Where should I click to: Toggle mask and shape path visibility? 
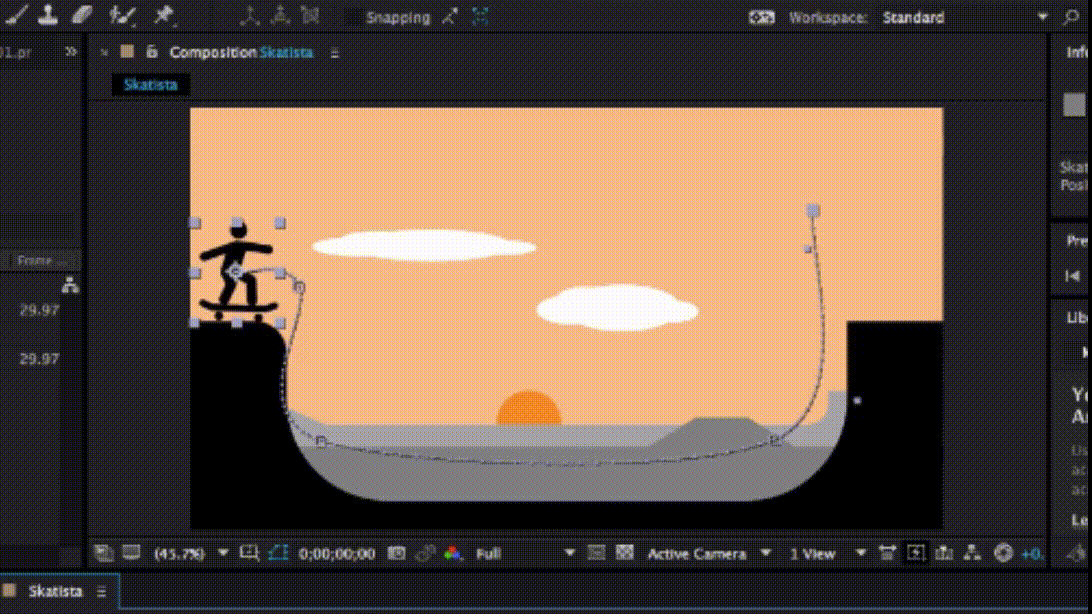point(278,553)
